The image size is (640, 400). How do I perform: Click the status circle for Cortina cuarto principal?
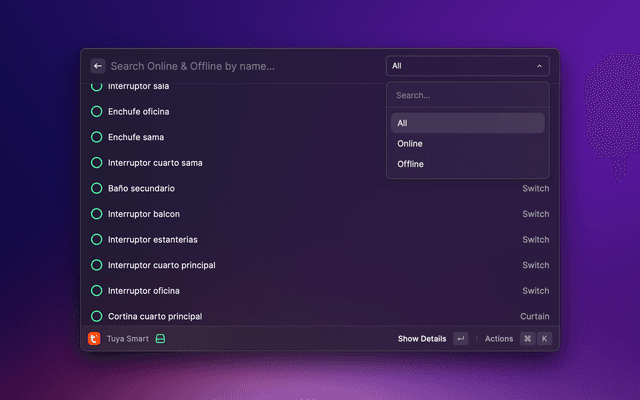tap(97, 316)
